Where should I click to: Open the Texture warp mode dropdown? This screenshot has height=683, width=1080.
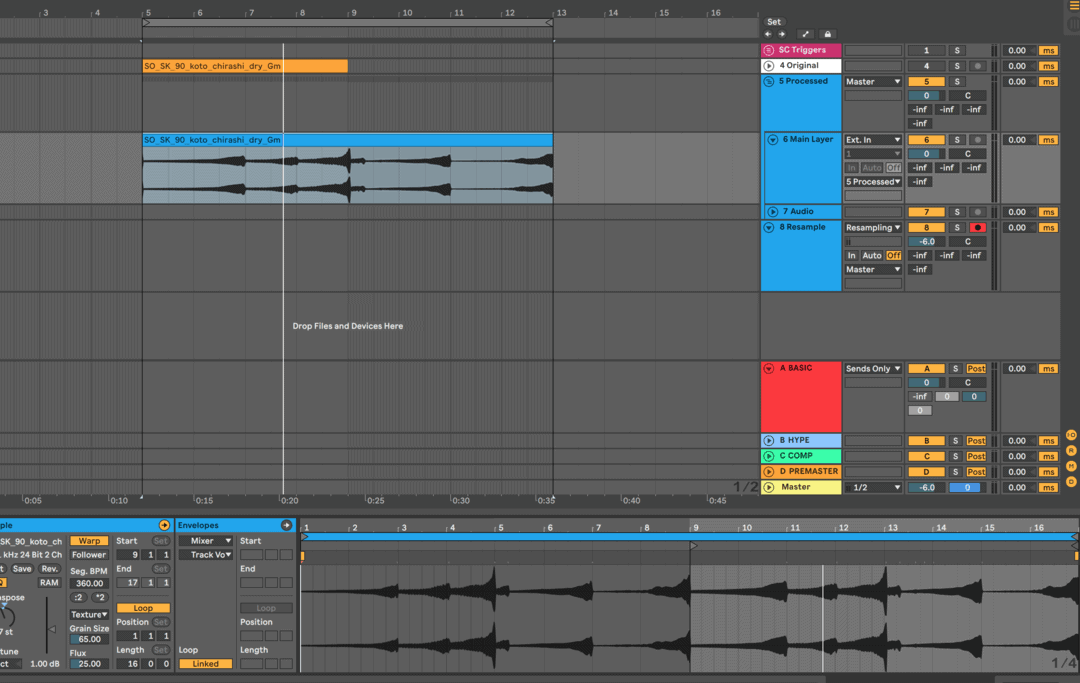[88, 614]
